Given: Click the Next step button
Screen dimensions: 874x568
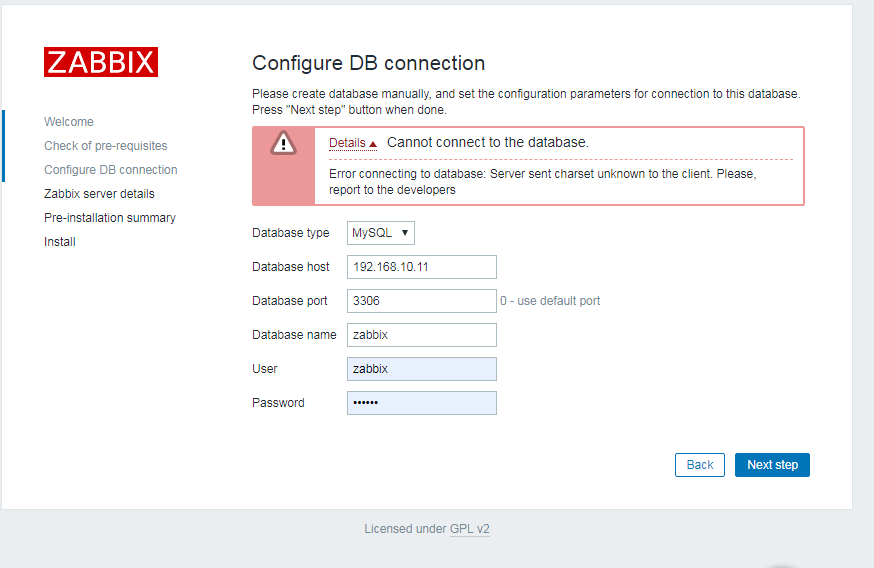Looking at the screenshot, I should coord(772,465).
